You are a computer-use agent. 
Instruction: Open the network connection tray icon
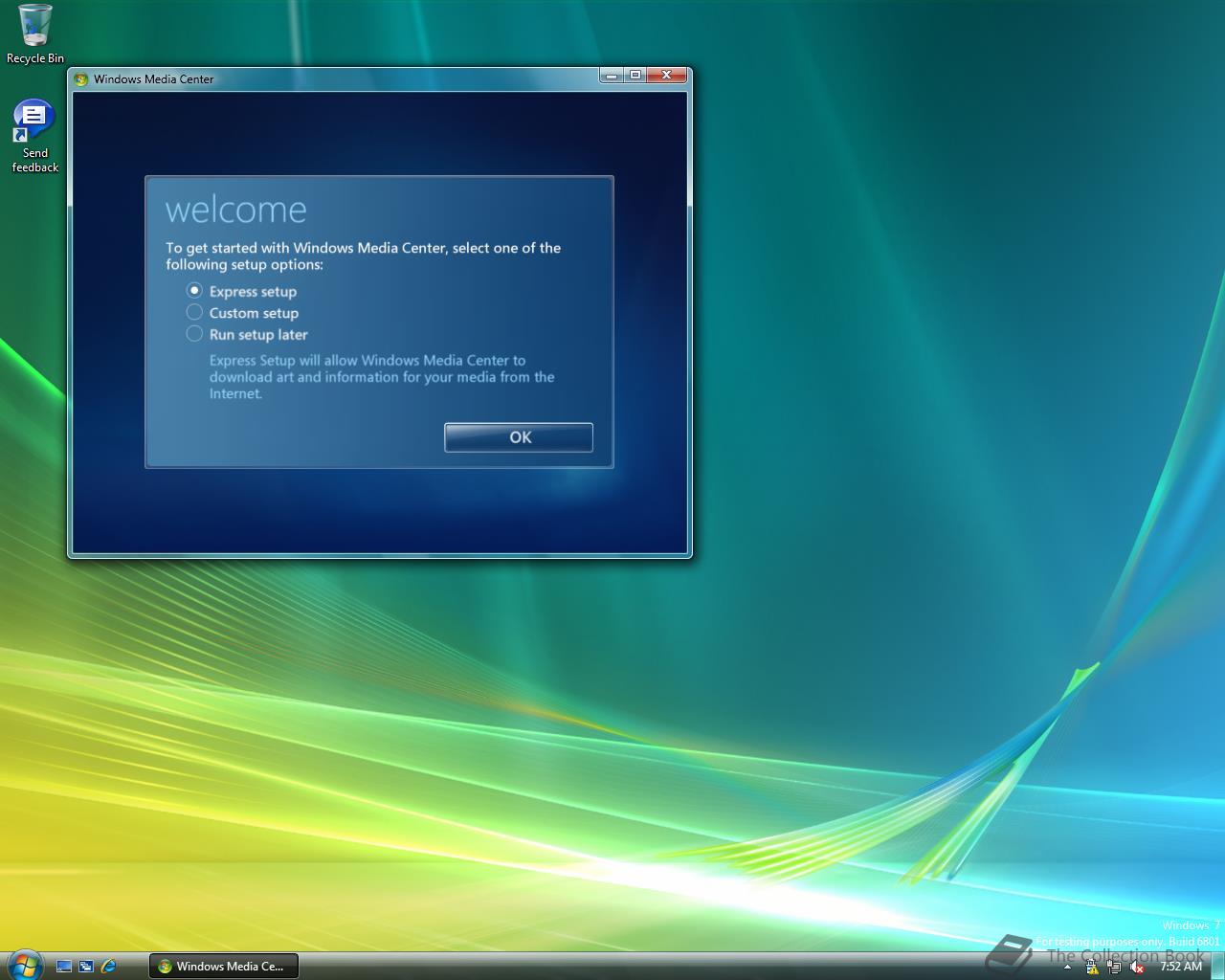1114,968
